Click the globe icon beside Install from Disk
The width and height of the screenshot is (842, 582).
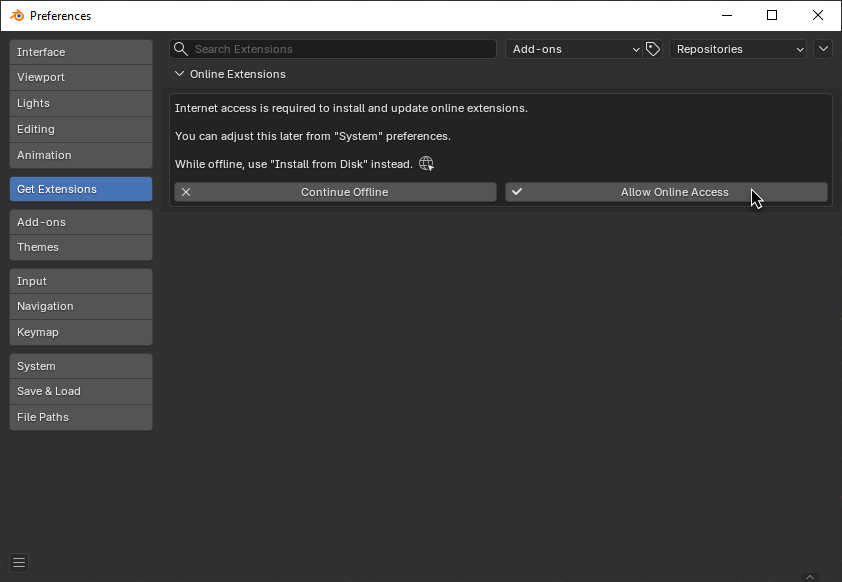[x=426, y=164]
